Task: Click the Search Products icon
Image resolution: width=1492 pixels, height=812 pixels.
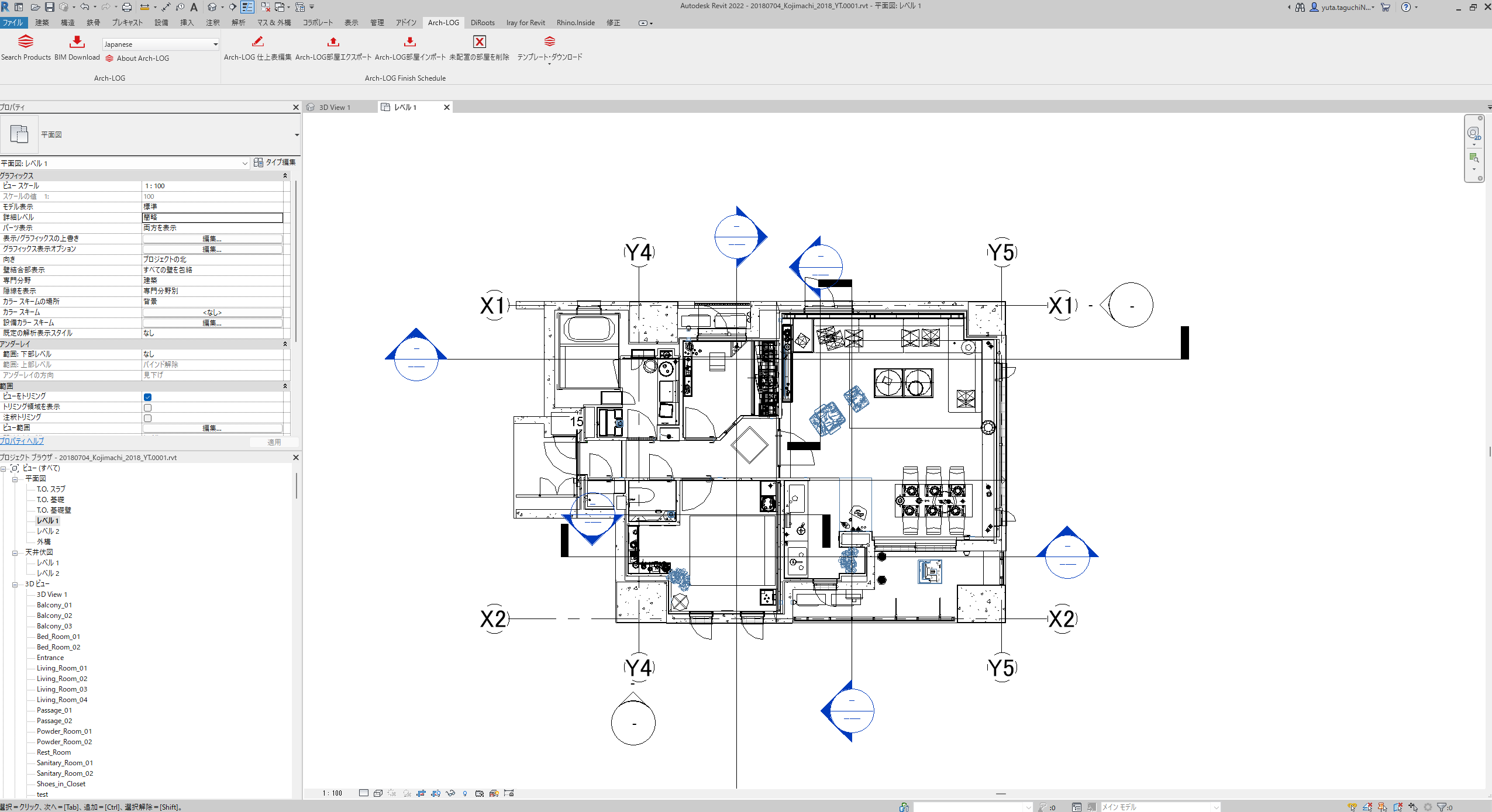Action: 26,42
